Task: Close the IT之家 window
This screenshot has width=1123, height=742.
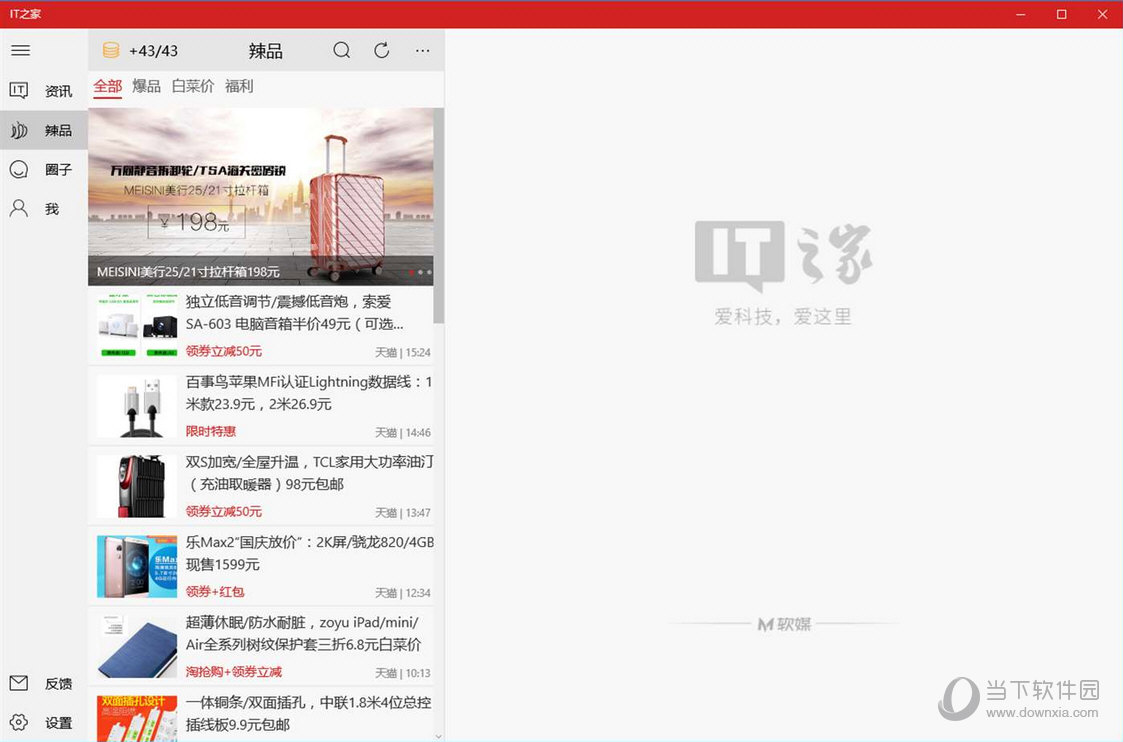Action: (1102, 14)
